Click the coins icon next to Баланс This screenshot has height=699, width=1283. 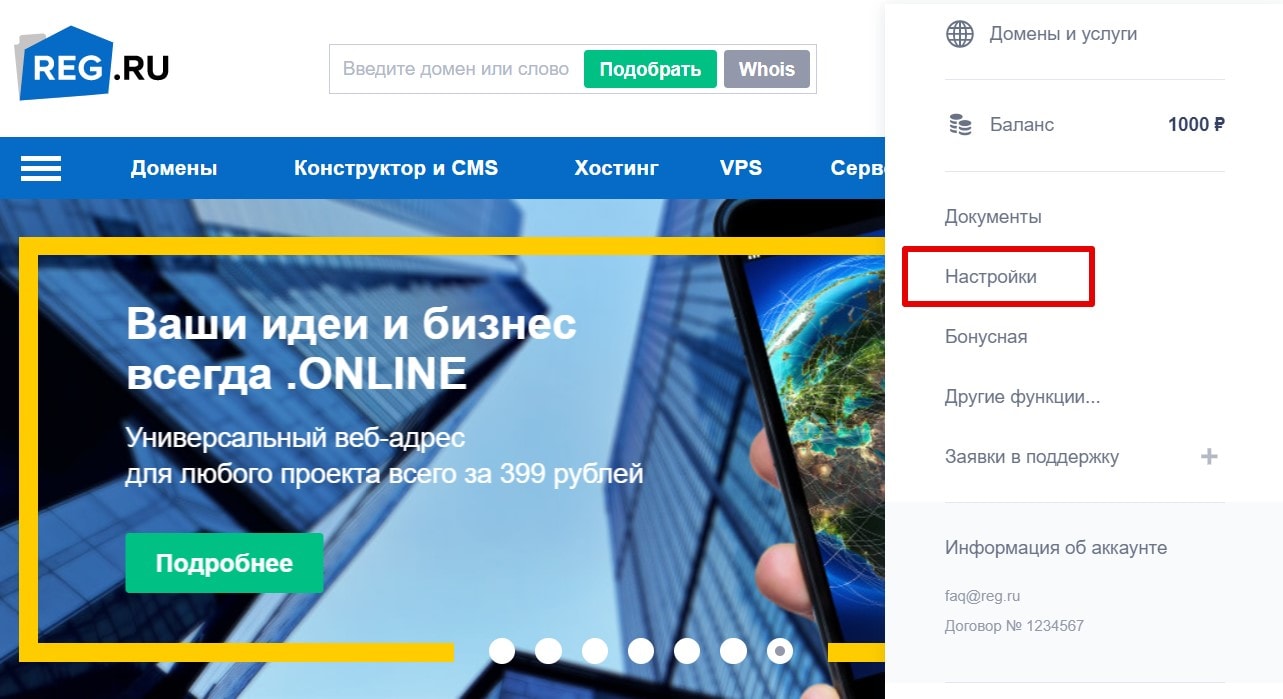coord(960,125)
